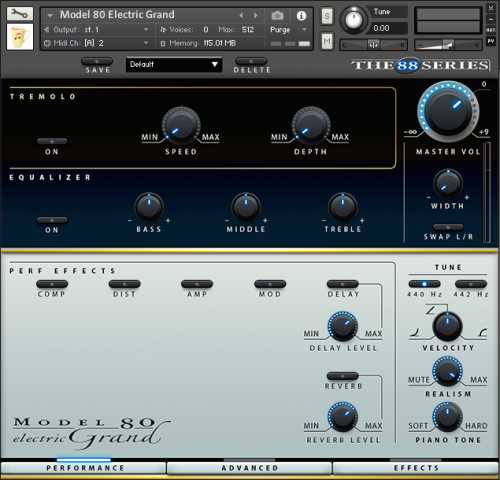The height and width of the screenshot is (480, 500).
Task: Switch to the ADVANCED tab
Action: (x=249, y=468)
